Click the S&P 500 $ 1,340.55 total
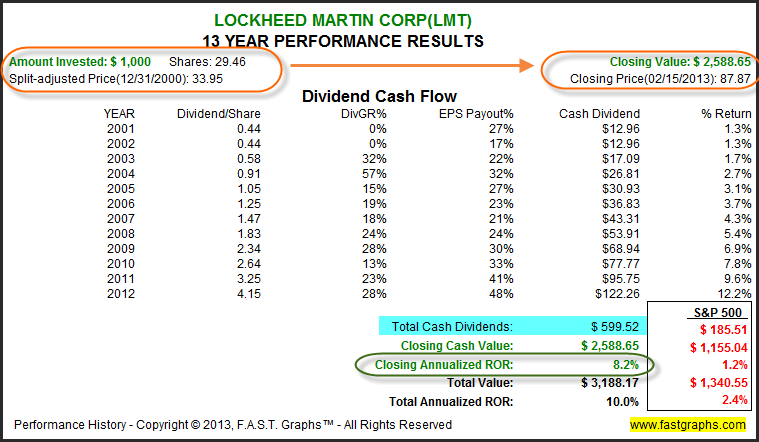Image resolution: width=759 pixels, height=442 pixels. (x=719, y=383)
